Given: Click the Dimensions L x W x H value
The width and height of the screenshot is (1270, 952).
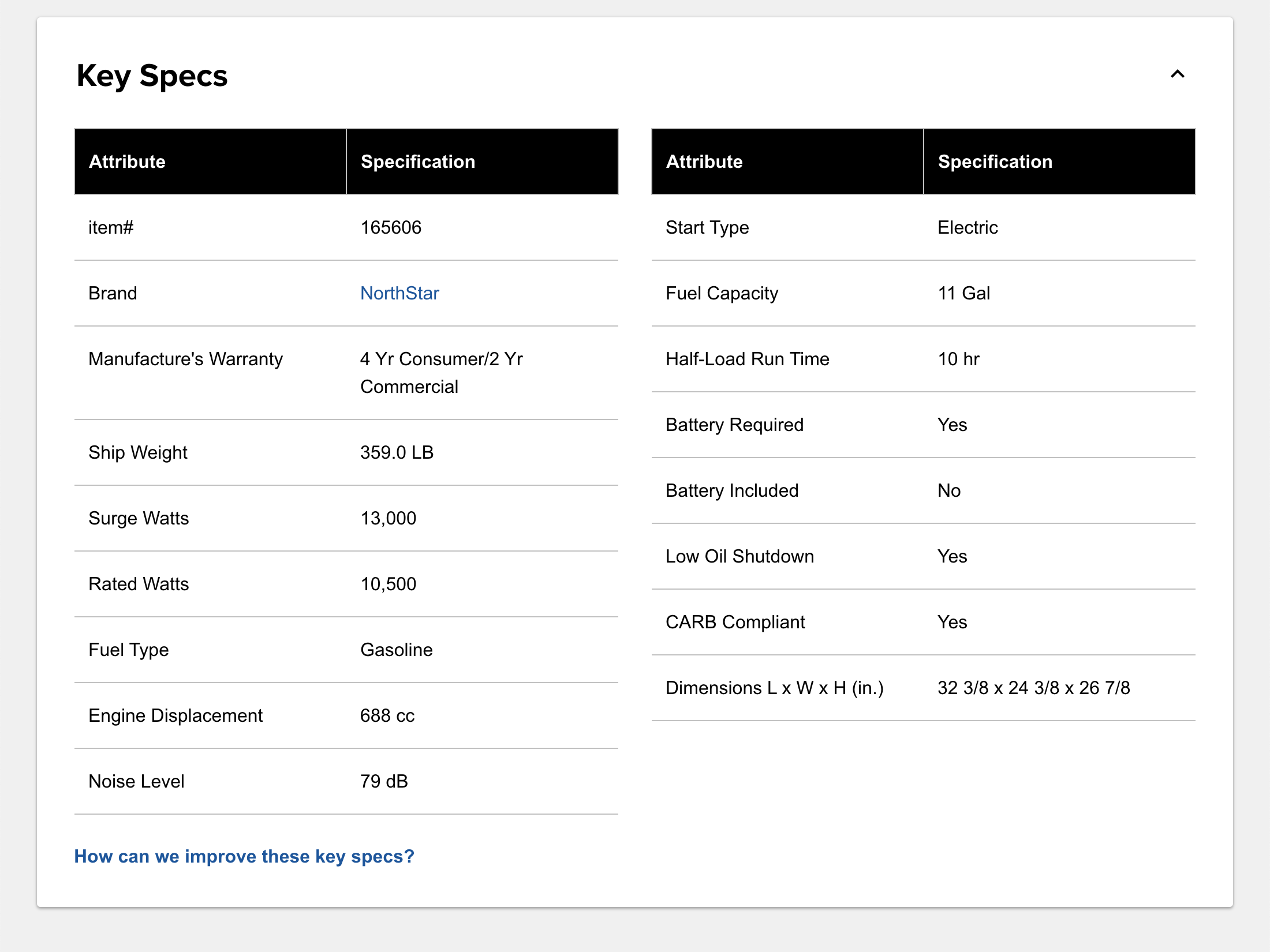Looking at the screenshot, I should (1033, 688).
